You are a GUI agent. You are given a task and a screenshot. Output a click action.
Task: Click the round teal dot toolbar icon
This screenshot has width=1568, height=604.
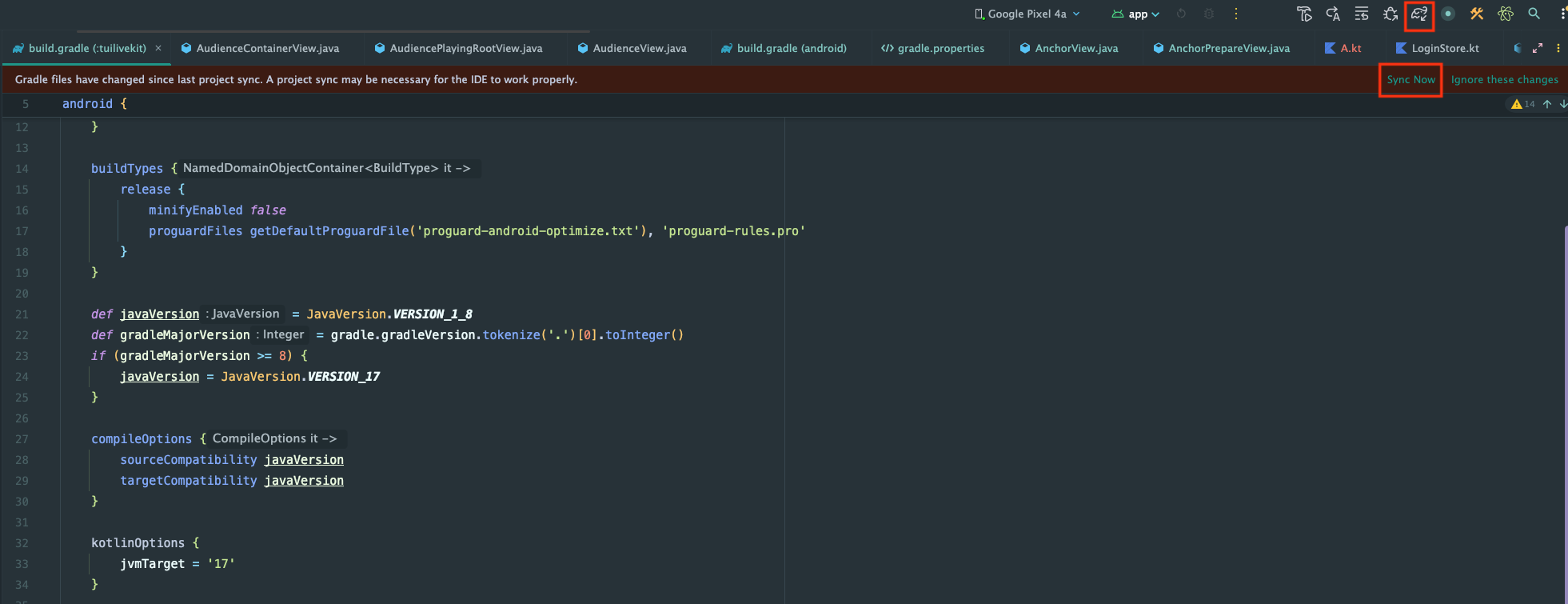click(x=1447, y=14)
